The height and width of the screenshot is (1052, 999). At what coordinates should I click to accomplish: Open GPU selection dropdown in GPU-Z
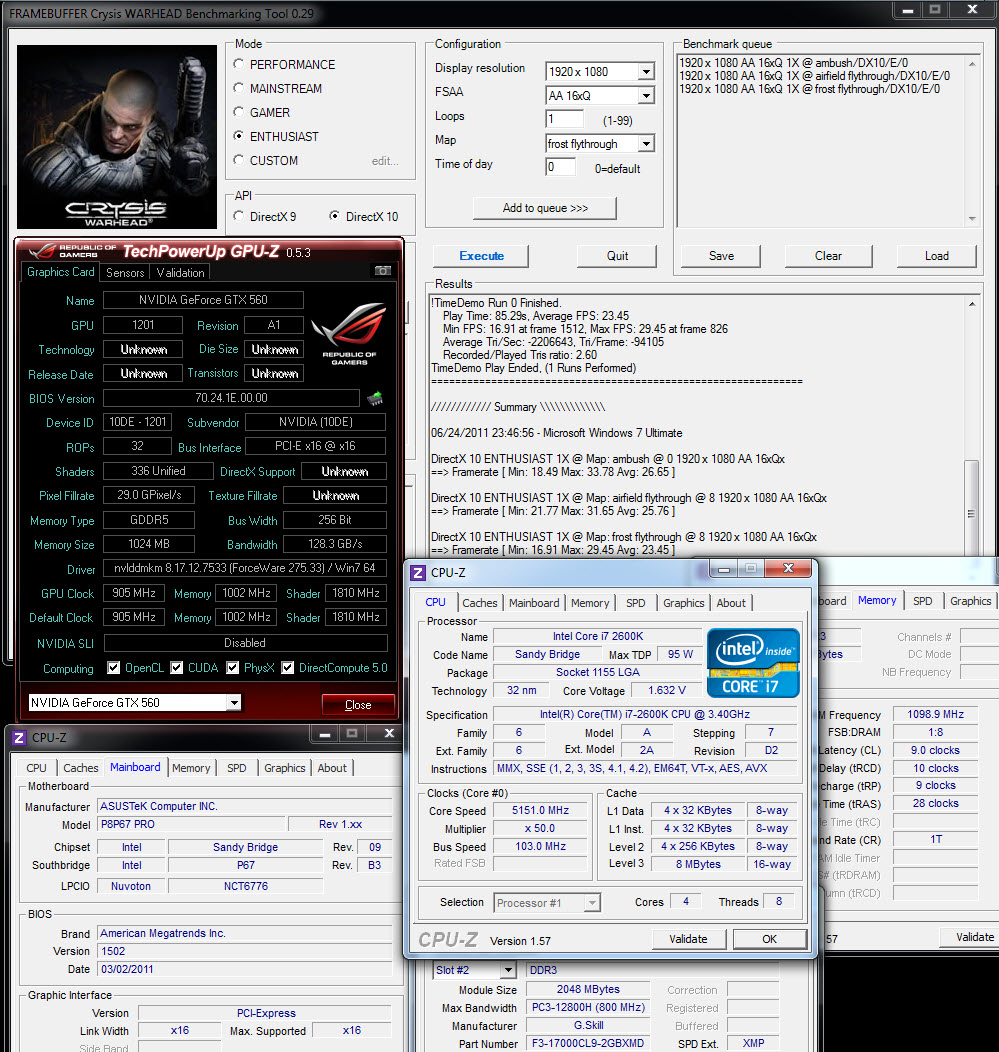[233, 702]
